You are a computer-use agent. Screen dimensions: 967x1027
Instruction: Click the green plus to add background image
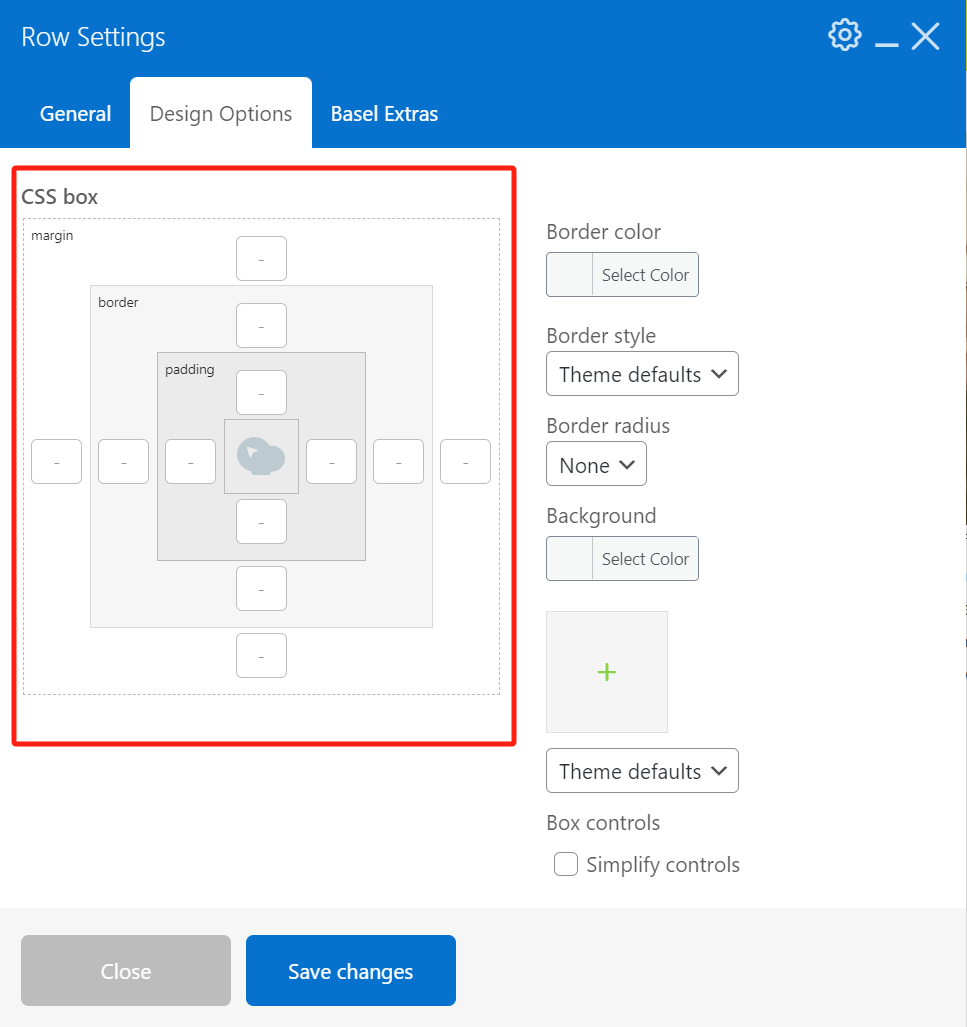point(606,672)
